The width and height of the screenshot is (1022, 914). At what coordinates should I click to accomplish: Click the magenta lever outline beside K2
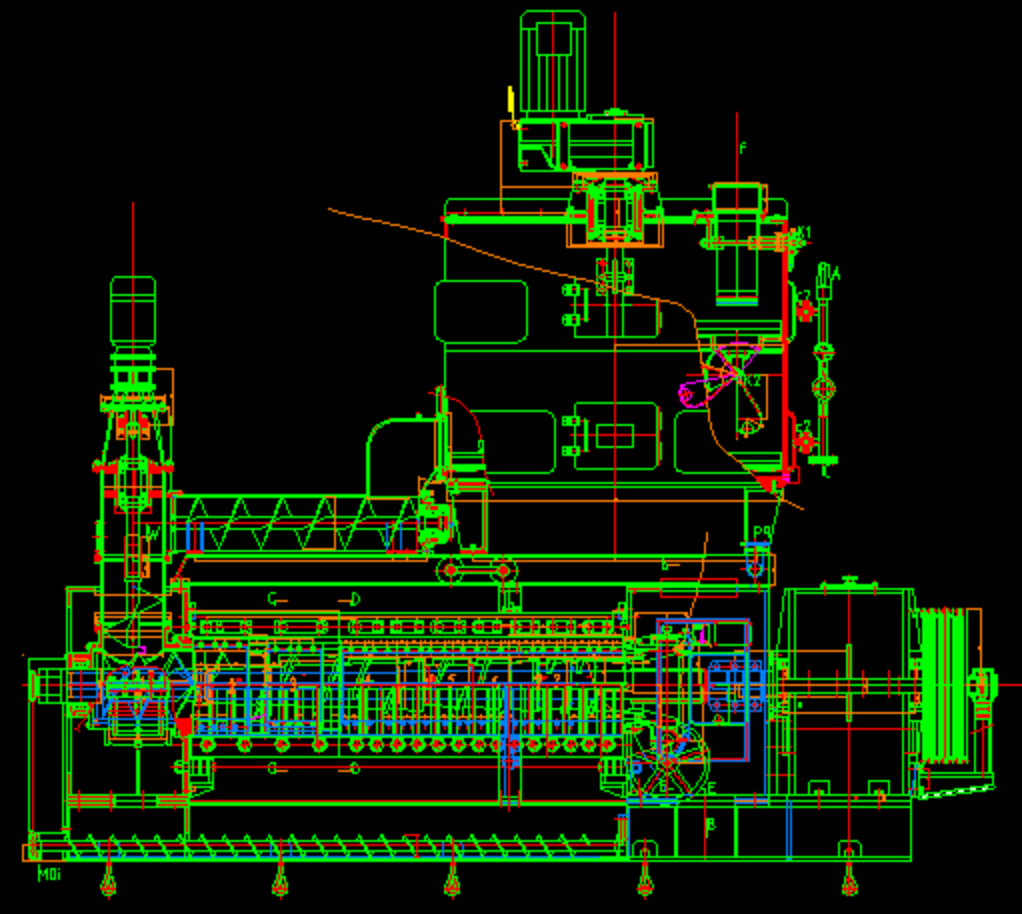pos(688,393)
